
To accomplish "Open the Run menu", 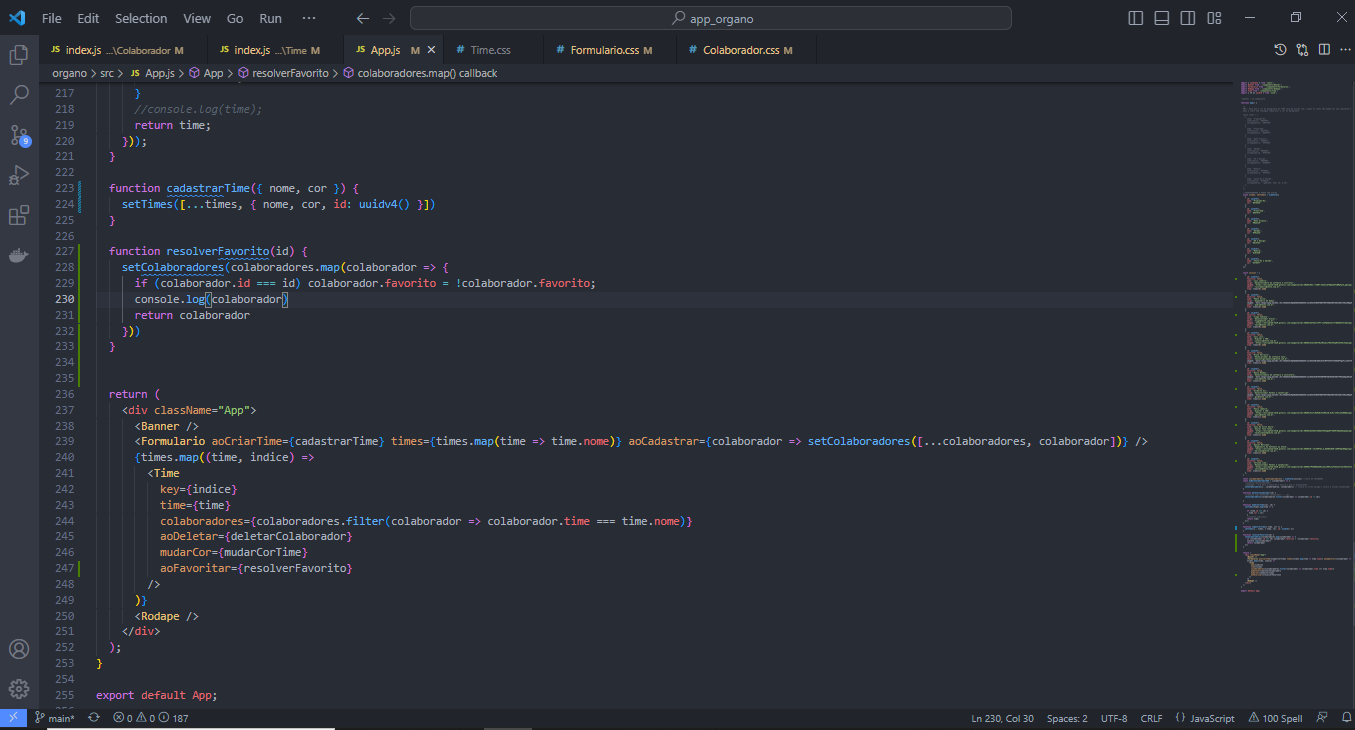I will [270, 18].
